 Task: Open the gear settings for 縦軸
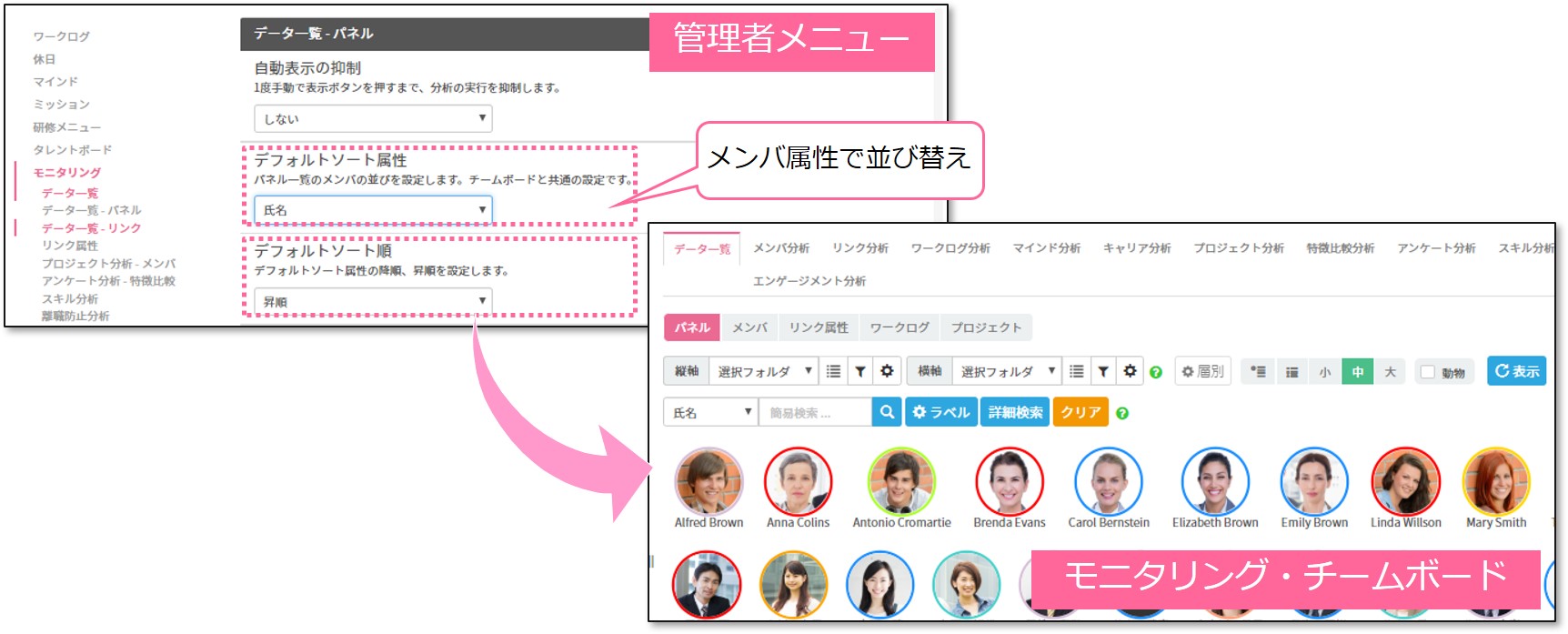tap(887, 371)
